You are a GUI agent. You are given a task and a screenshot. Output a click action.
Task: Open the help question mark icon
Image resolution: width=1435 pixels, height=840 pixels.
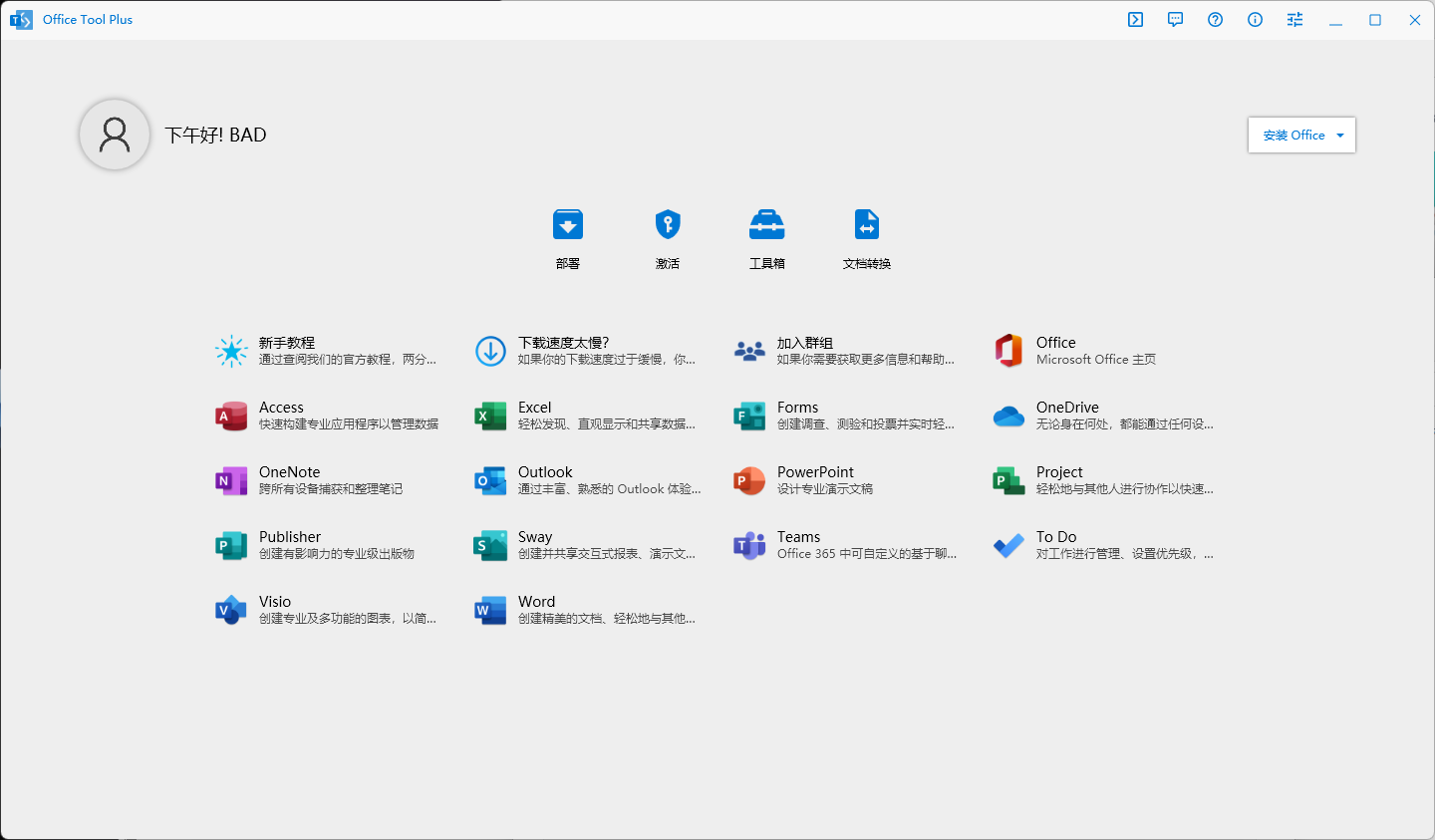(1216, 20)
